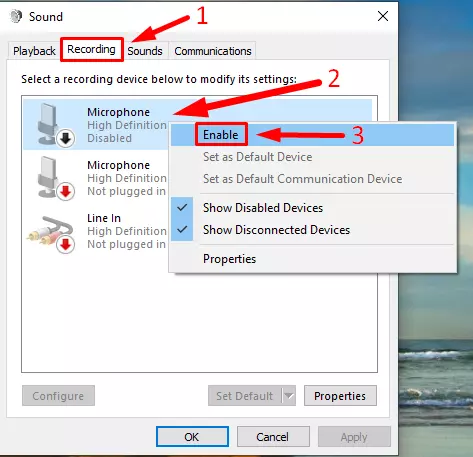473x457 pixels.
Task: Click the Properties button below device list
Action: click(x=340, y=396)
